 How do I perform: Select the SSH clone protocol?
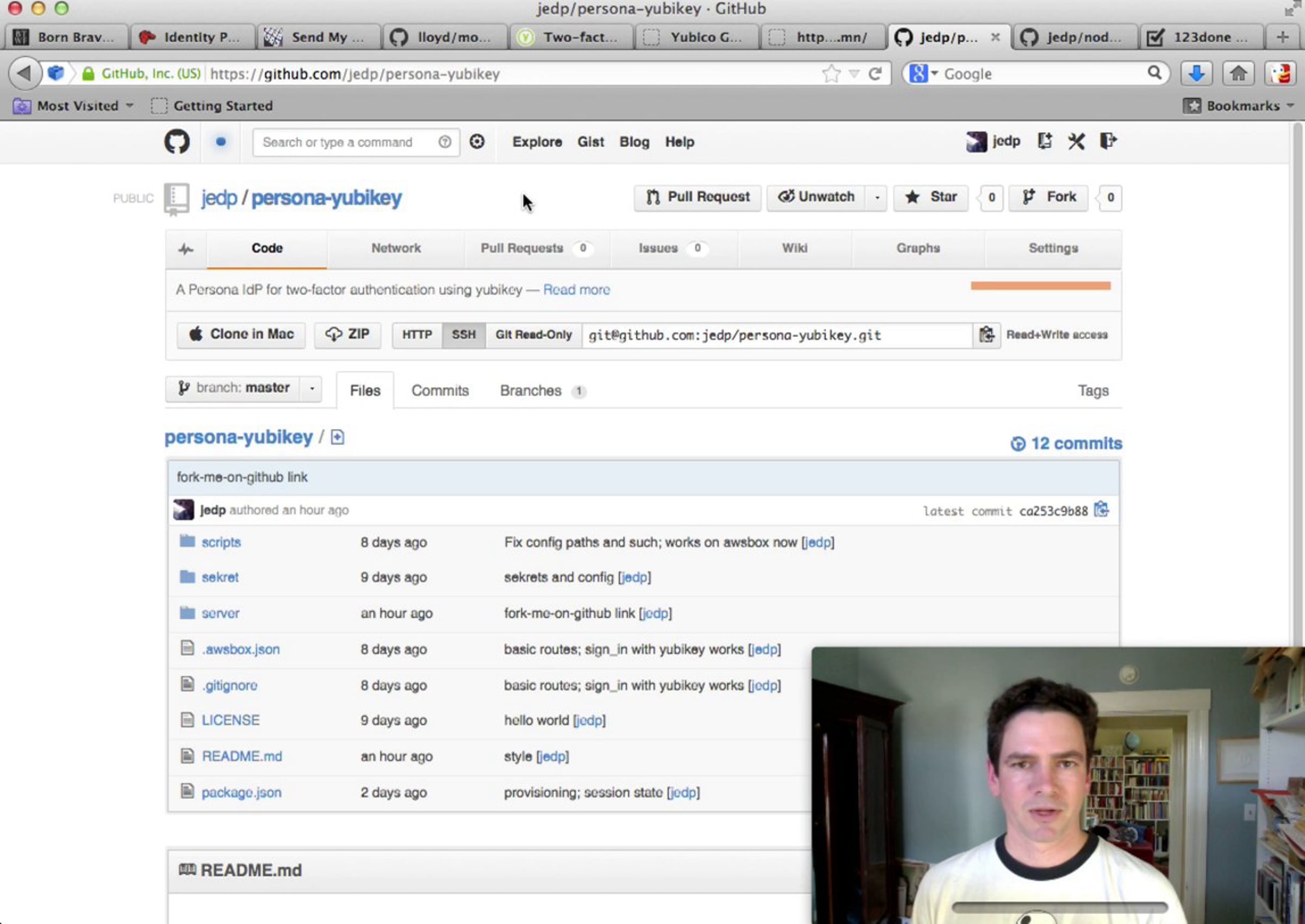[x=464, y=334]
